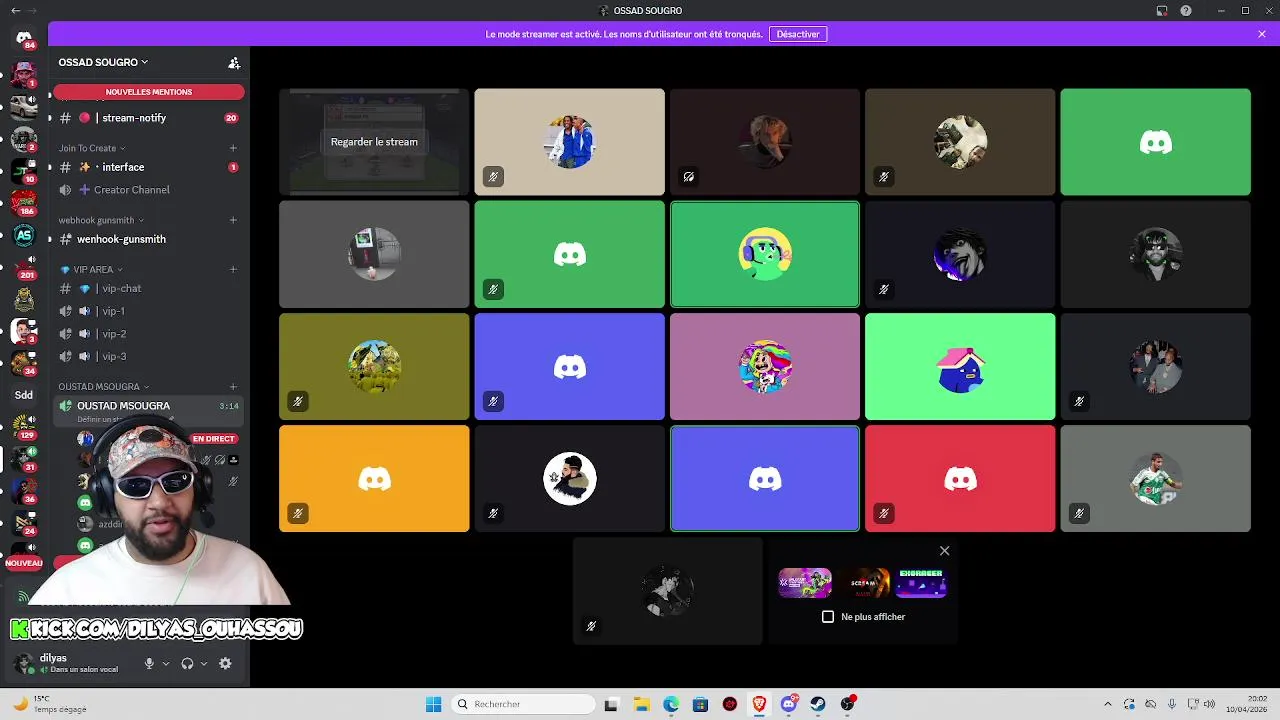Open microphone input options arrow
This screenshot has width=1280, height=720.
pos(166,663)
